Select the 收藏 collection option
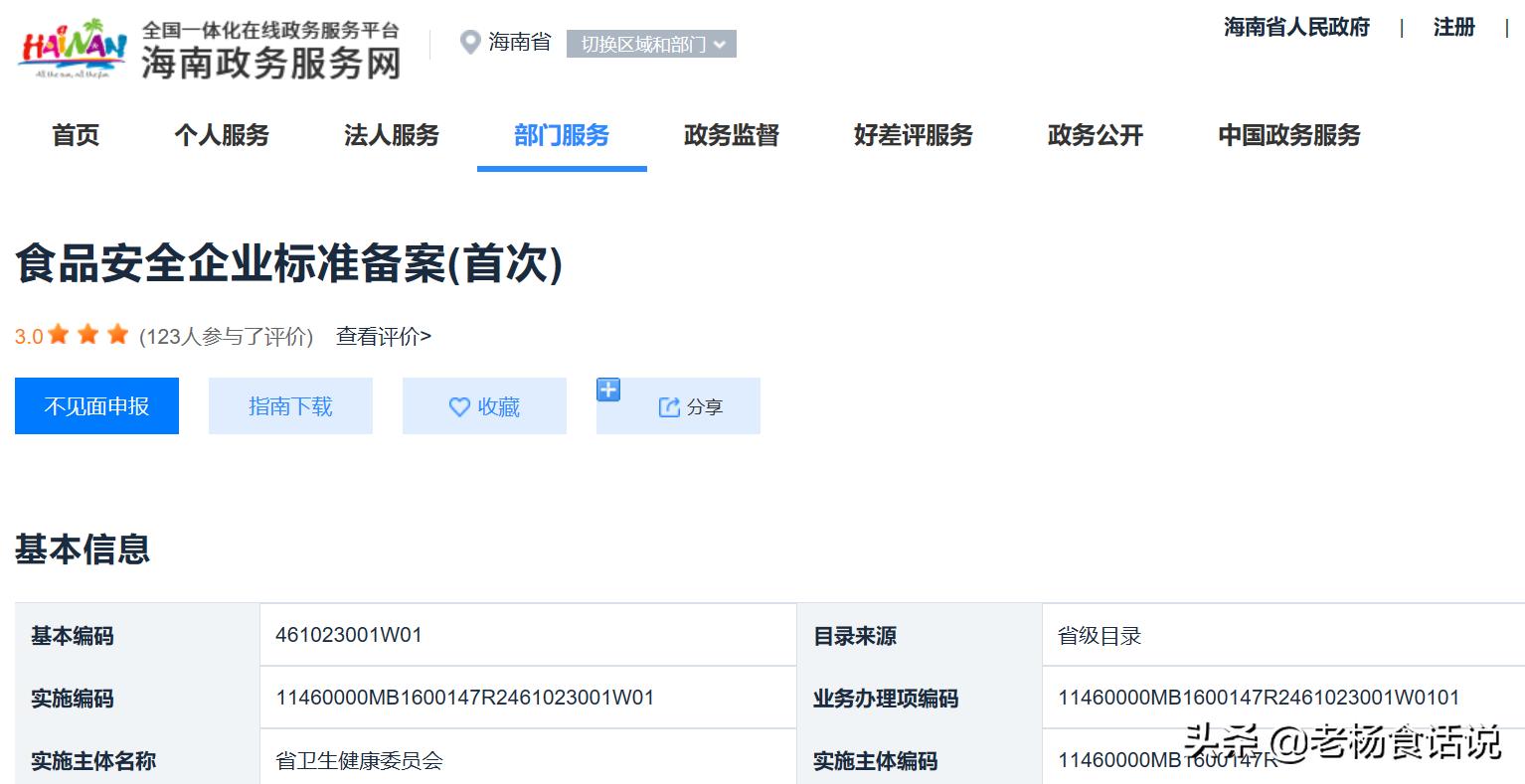 coord(484,405)
